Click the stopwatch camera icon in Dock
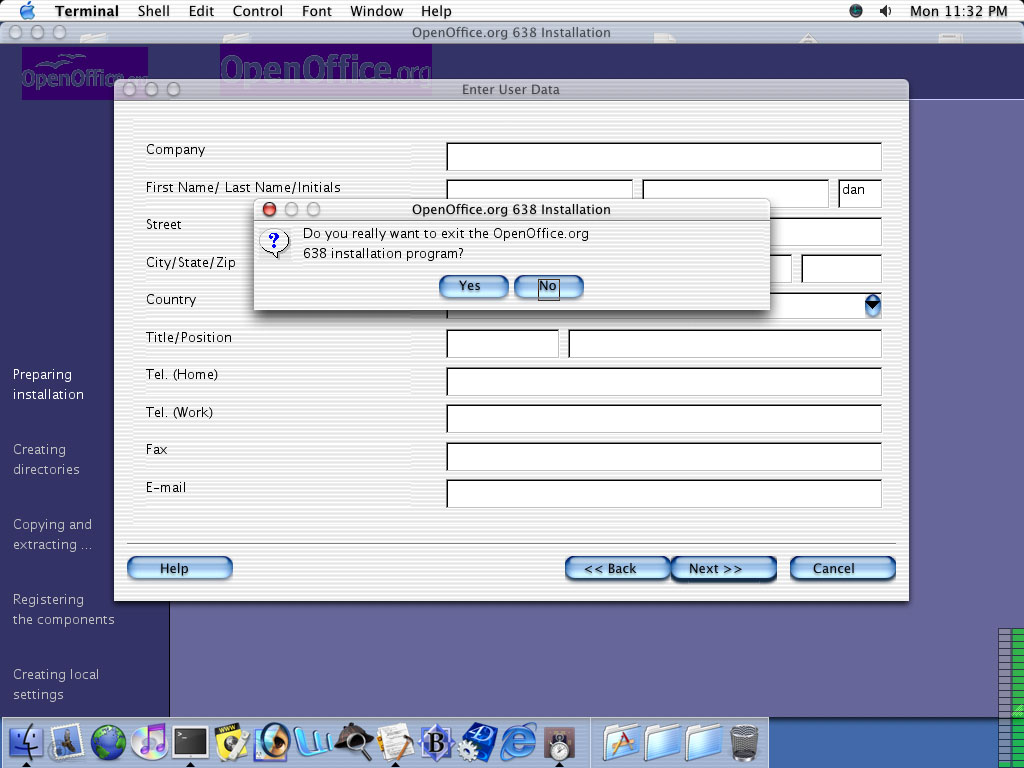The height and width of the screenshot is (768, 1024). 559,744
